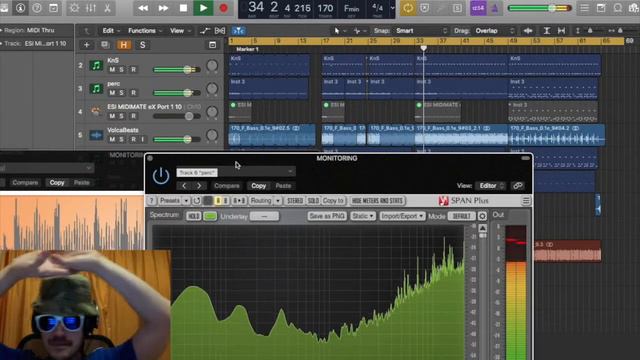The width and height of the screenshot is (640, 360).
Task: Open the Loop Browser icon
Action: pyautogui.click(x=618, y=8)
